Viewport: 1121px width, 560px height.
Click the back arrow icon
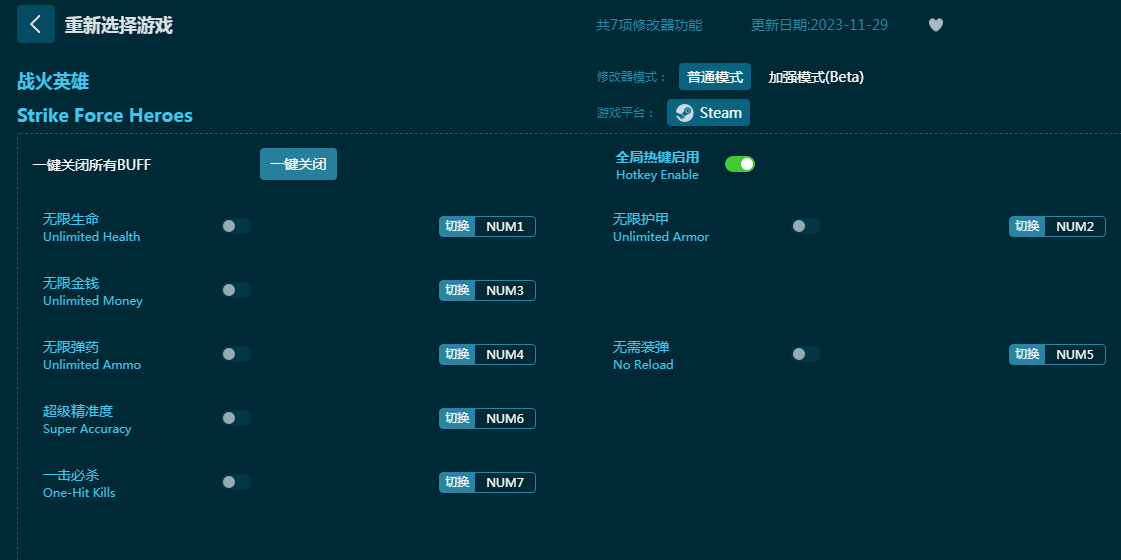(36, 24)
